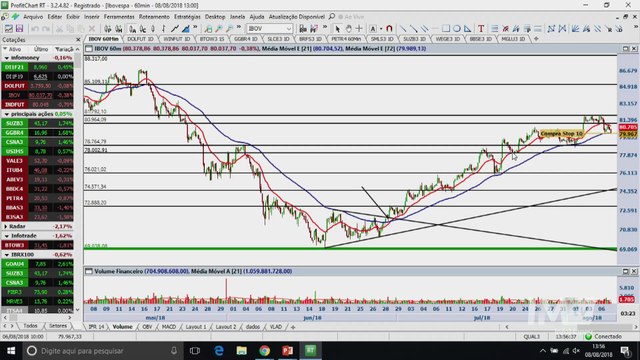640x360 pixels.
Task: Select the VLAD bottom tab
Action: [276, 327]
